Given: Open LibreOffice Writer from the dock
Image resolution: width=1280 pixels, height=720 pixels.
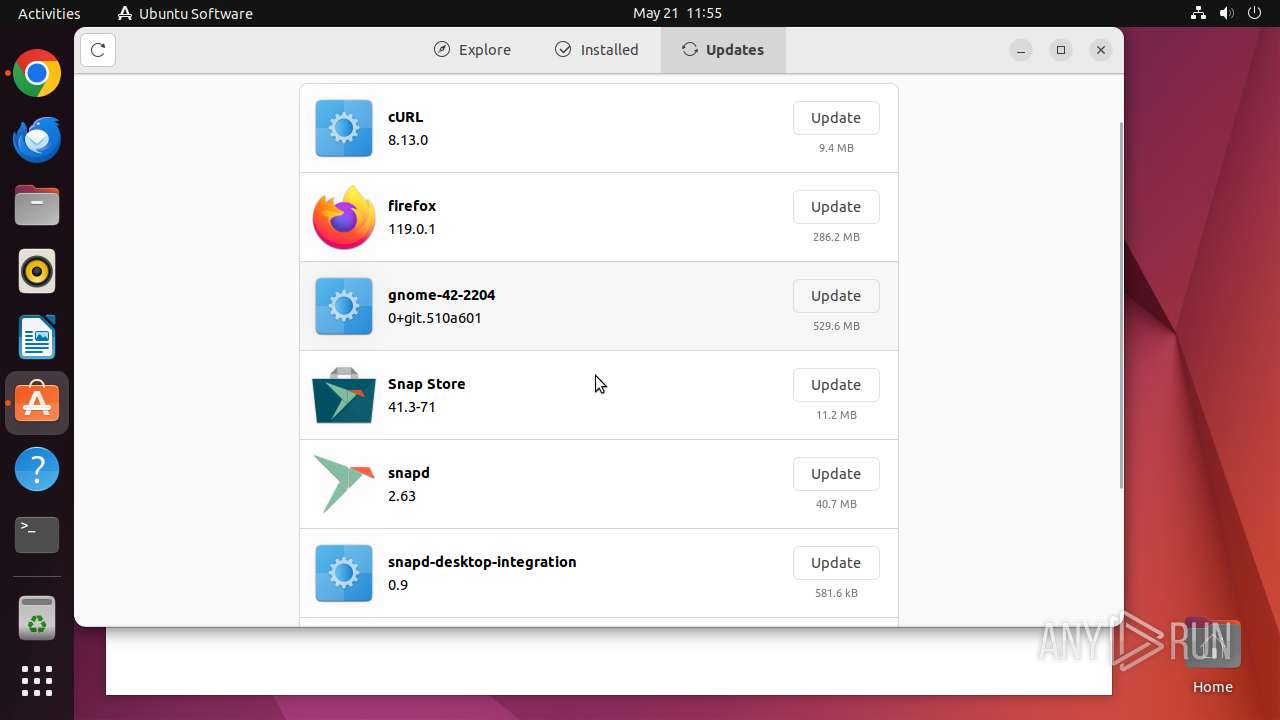Looking at the screenshot, I should [37, 337].
